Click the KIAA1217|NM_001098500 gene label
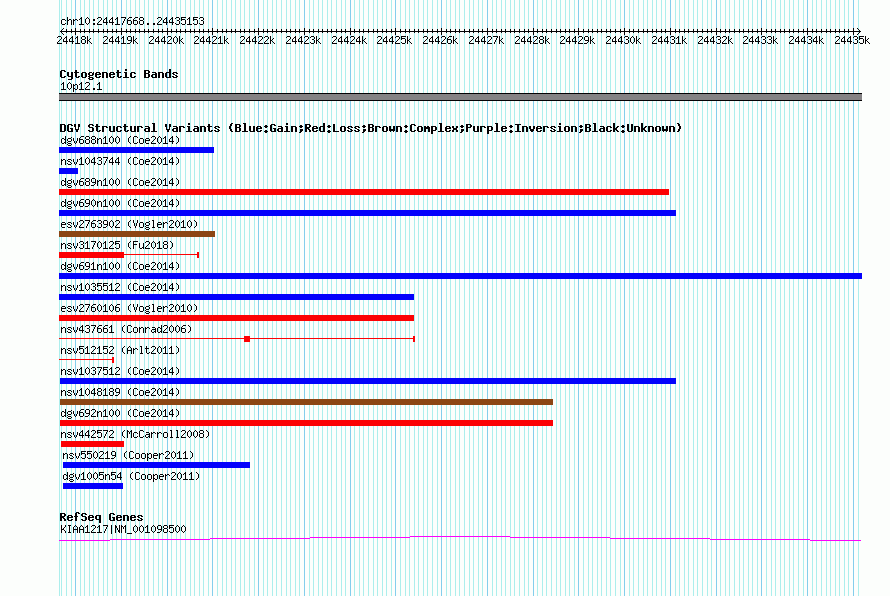 coord(123,529)
